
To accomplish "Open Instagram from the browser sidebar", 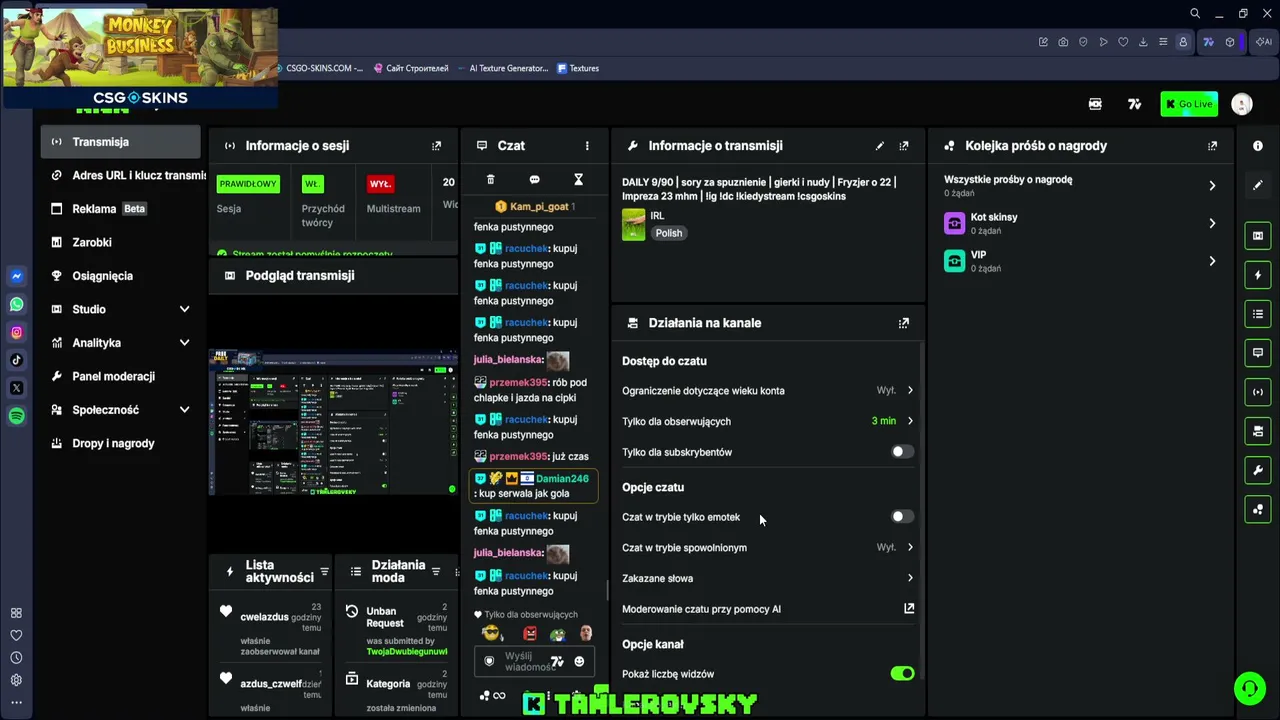I will tap(17, 332).
